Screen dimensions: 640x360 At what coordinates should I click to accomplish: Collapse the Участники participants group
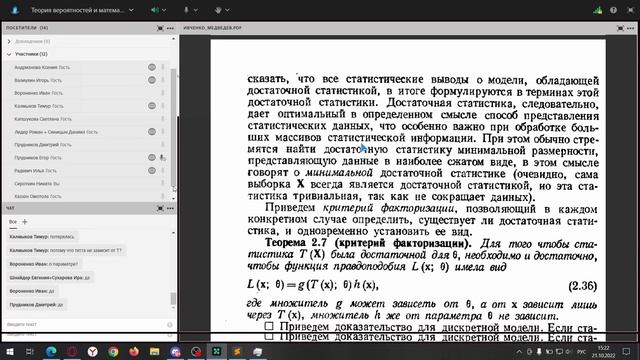9,54
